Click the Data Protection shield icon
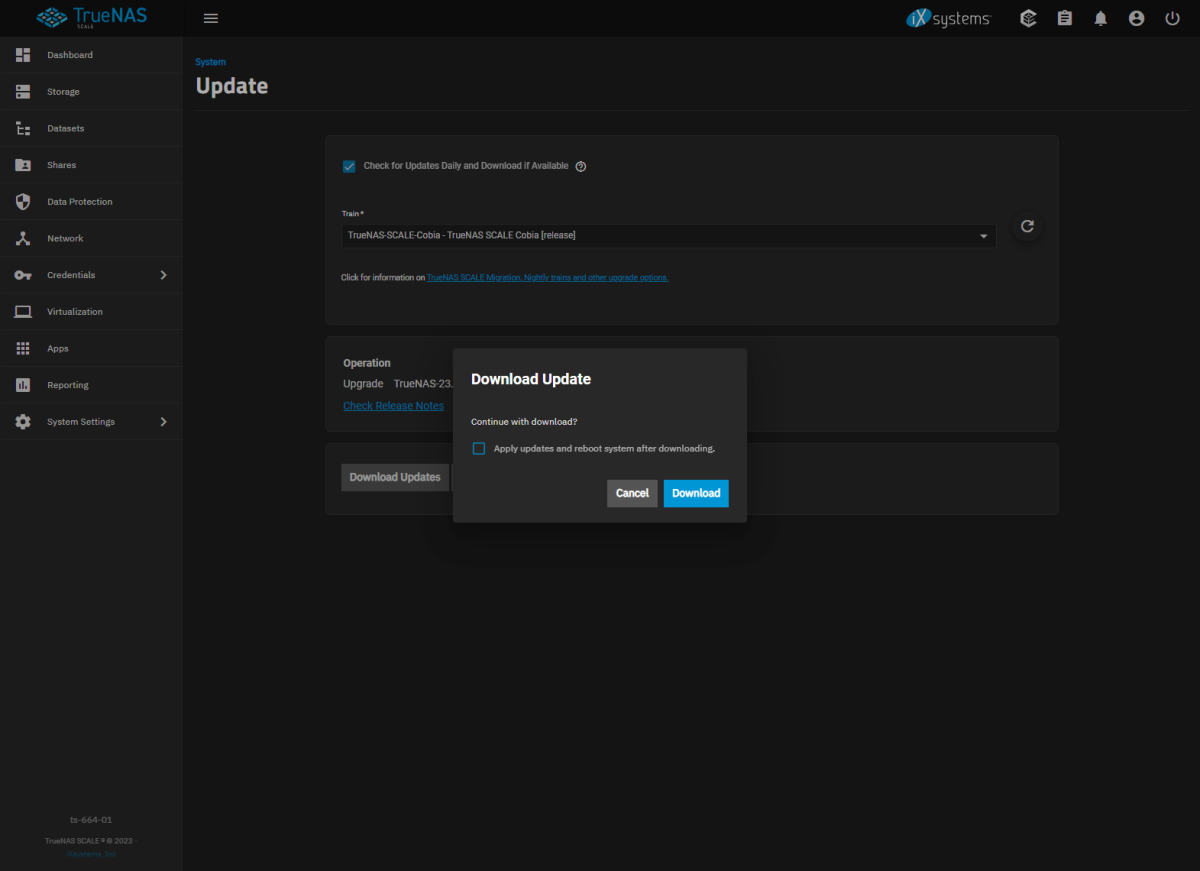 pos(23,202)
